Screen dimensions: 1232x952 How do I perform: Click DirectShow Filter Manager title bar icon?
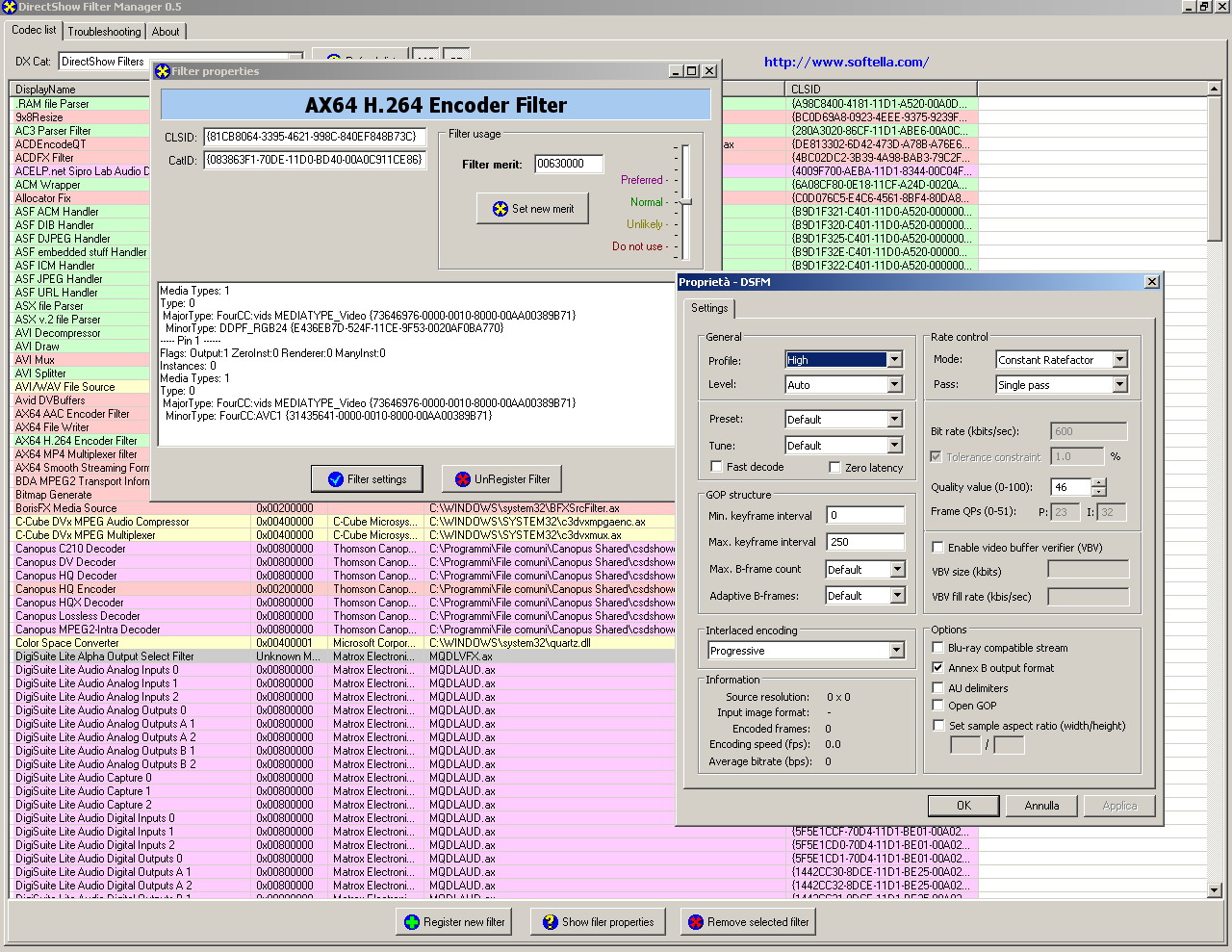[10, 7]
